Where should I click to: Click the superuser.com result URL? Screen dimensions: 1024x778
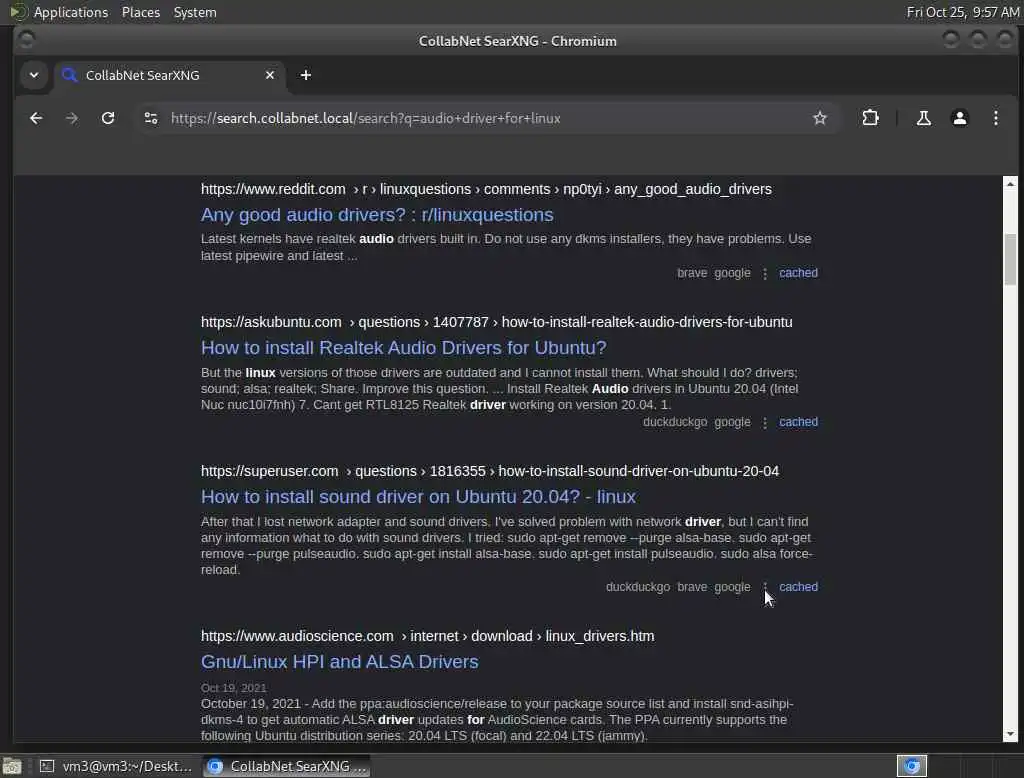click(490, 471)
